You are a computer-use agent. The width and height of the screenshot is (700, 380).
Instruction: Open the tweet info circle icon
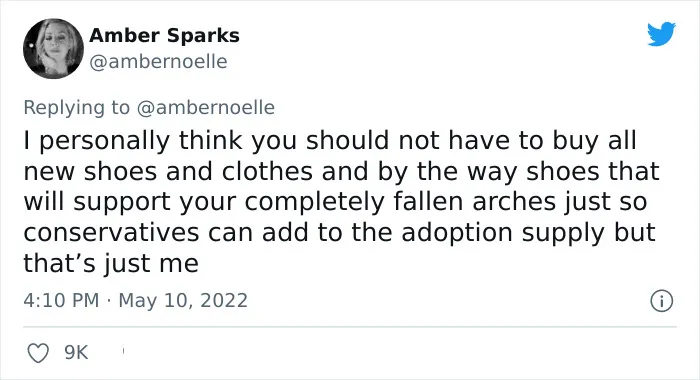point(661,301)
